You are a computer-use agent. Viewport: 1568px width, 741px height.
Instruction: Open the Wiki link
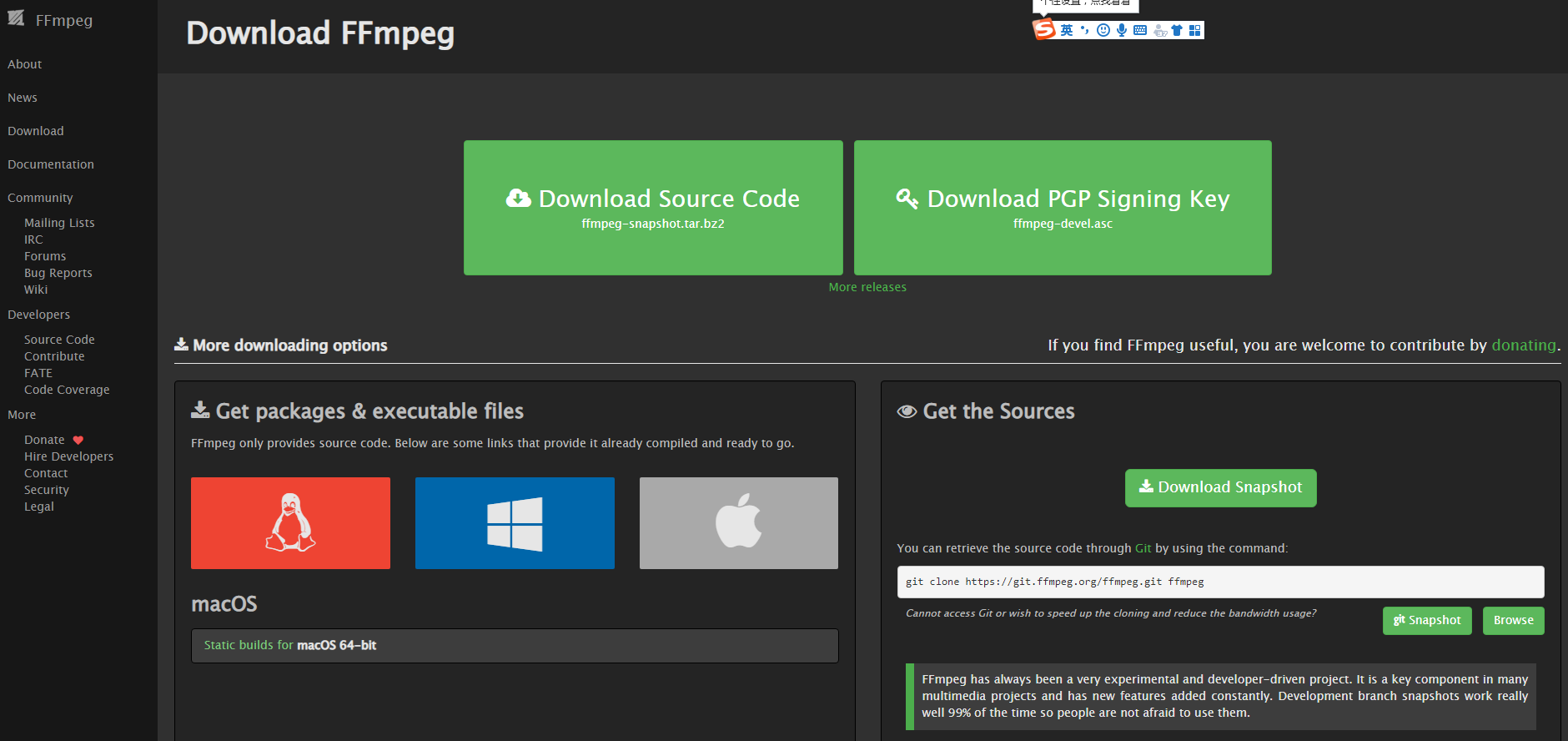click(x=36, y=290)
